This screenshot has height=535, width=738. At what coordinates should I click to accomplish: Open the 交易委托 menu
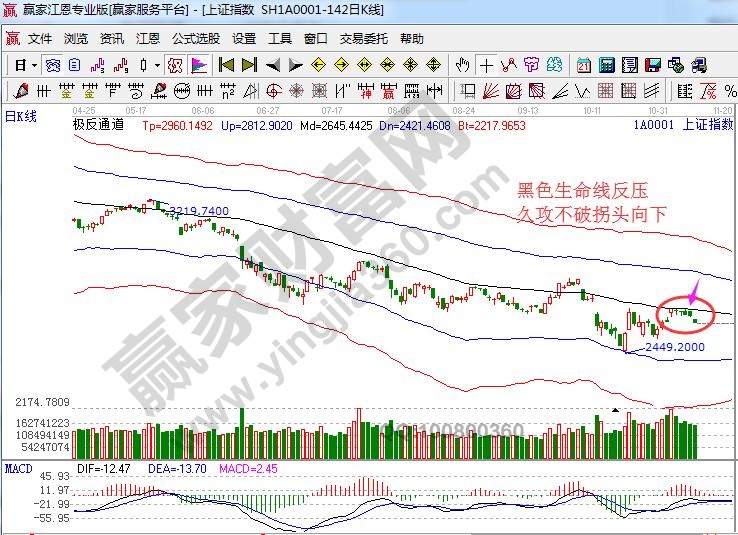click(363, 39)
